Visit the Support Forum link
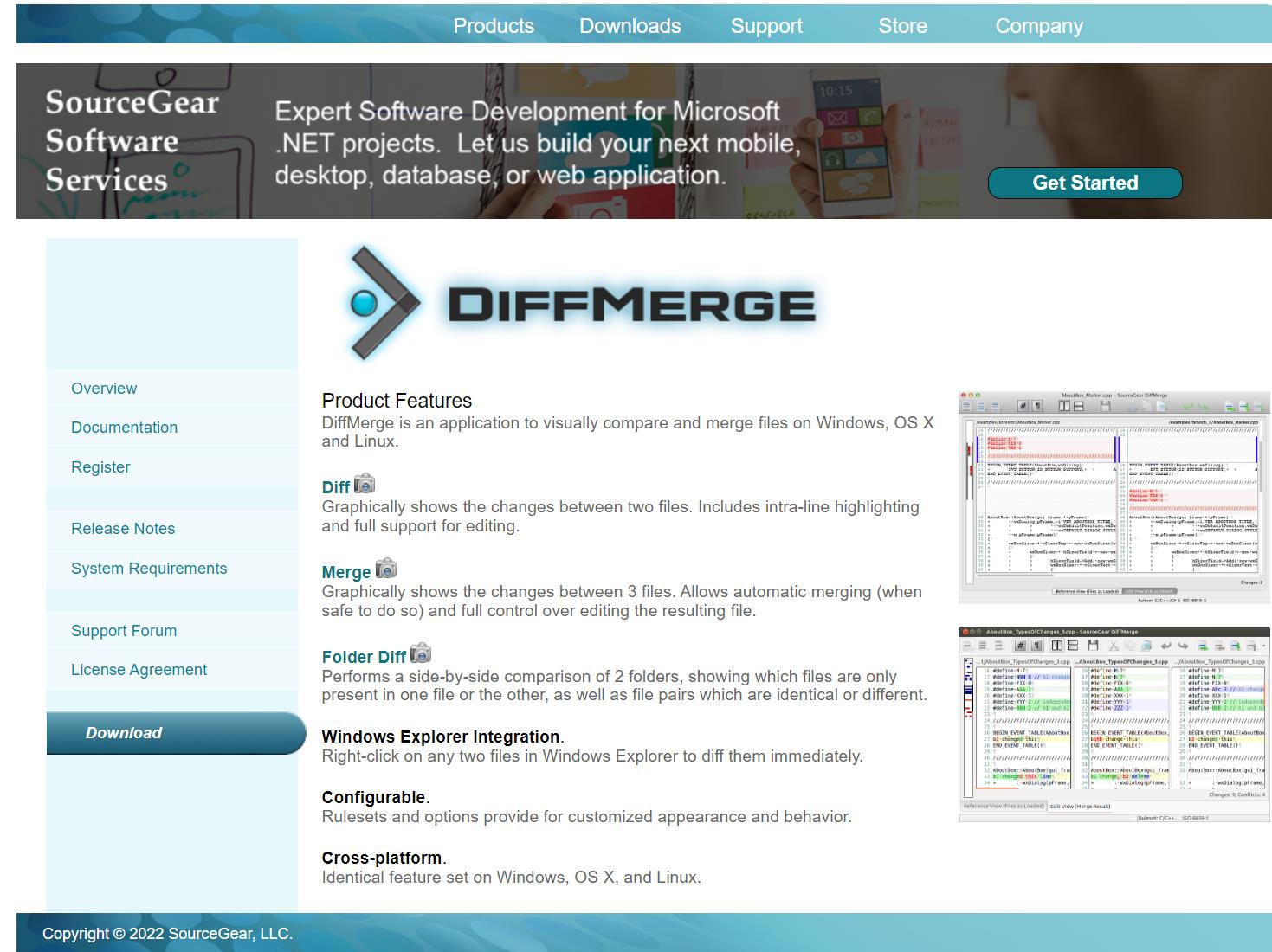This screenshot has height=952, width=1272. pos(124,631)
